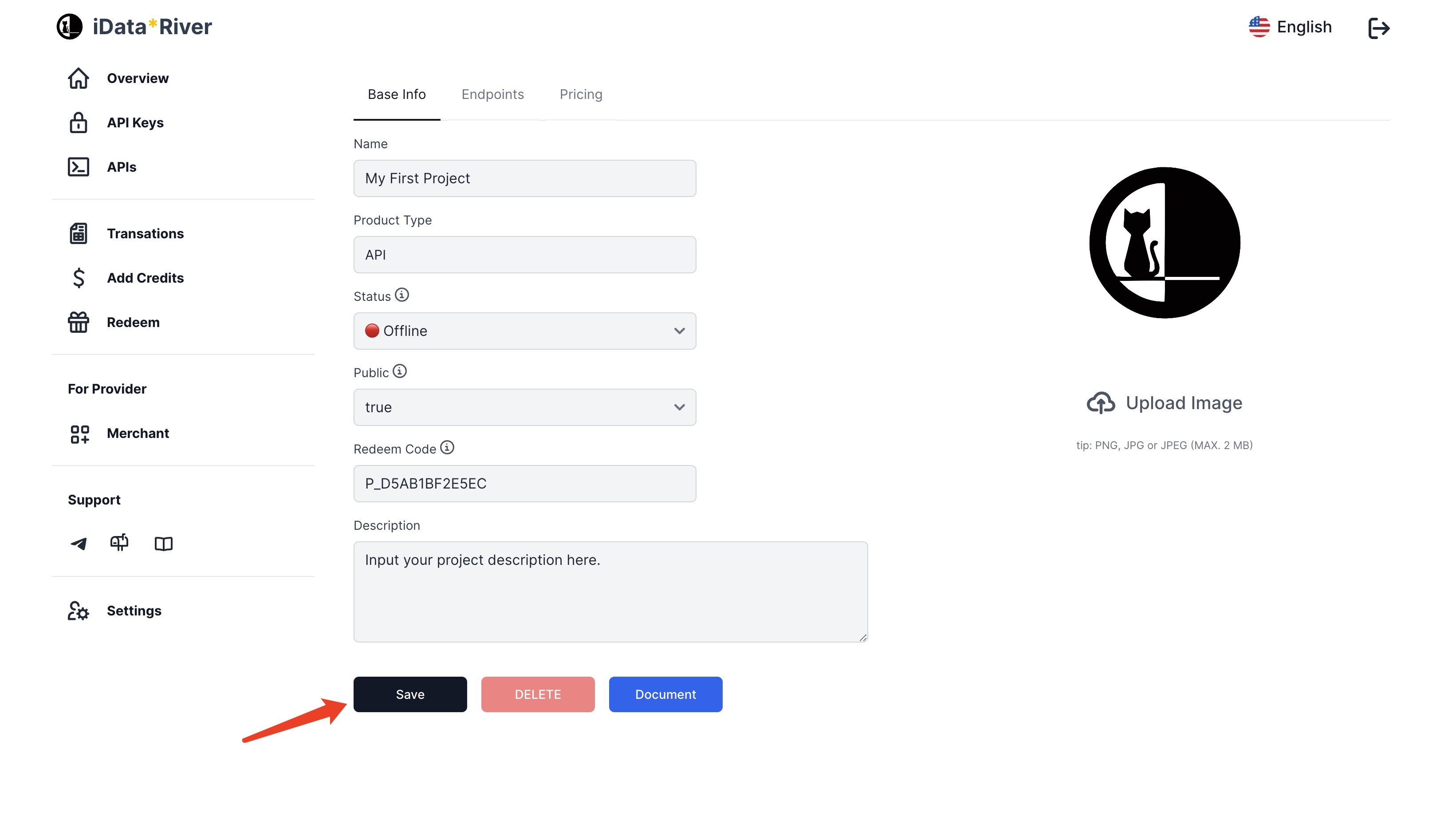
Task: Click the APIs terminal icon
Action: click(x=79, y=167)
